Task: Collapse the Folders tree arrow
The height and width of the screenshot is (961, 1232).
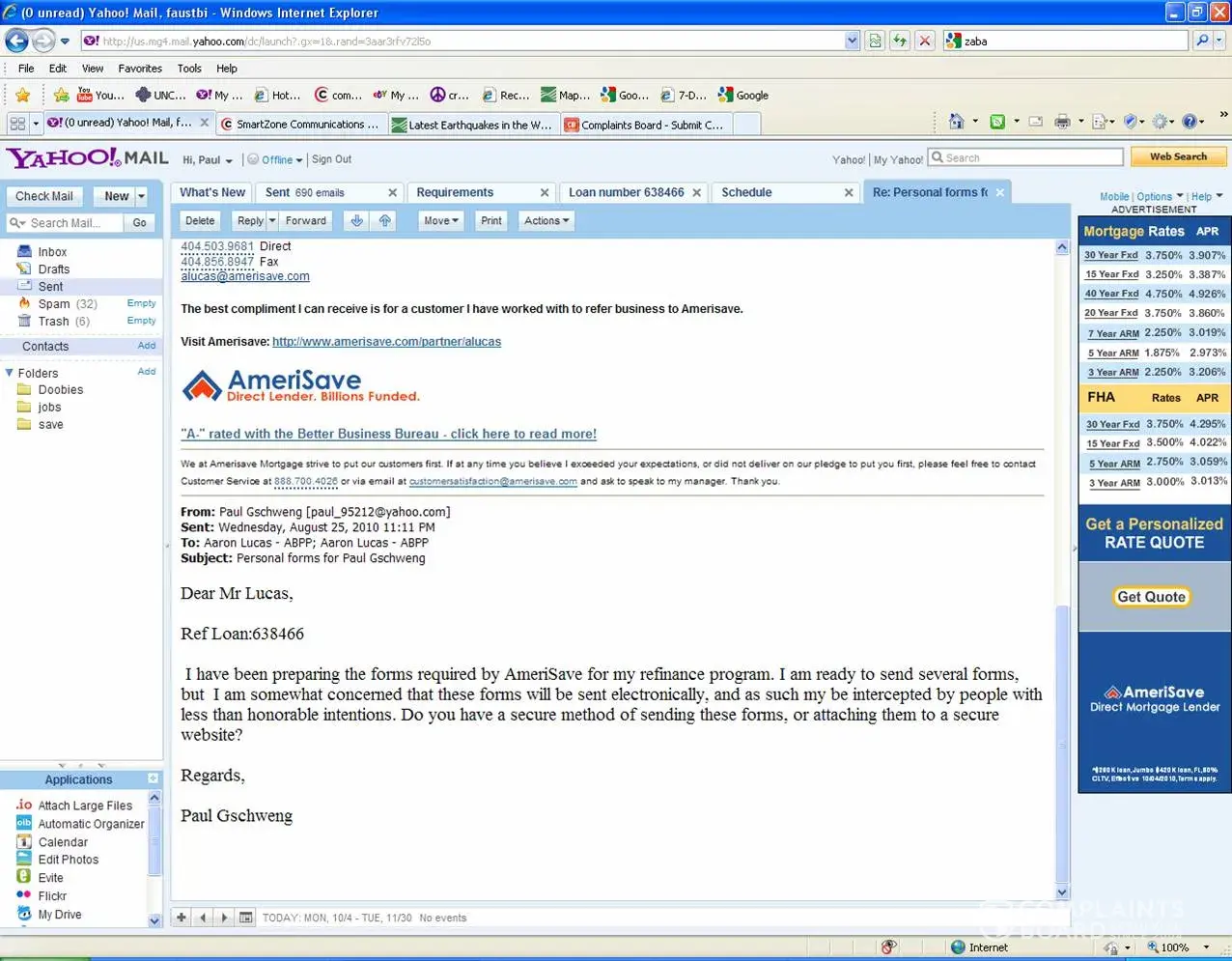Action: (x=10, y=373)
